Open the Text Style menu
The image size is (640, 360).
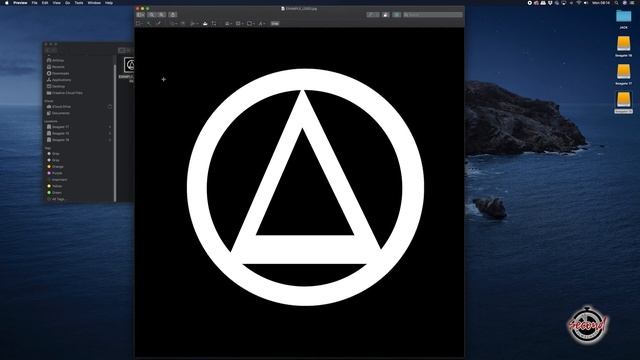point(262,24)
